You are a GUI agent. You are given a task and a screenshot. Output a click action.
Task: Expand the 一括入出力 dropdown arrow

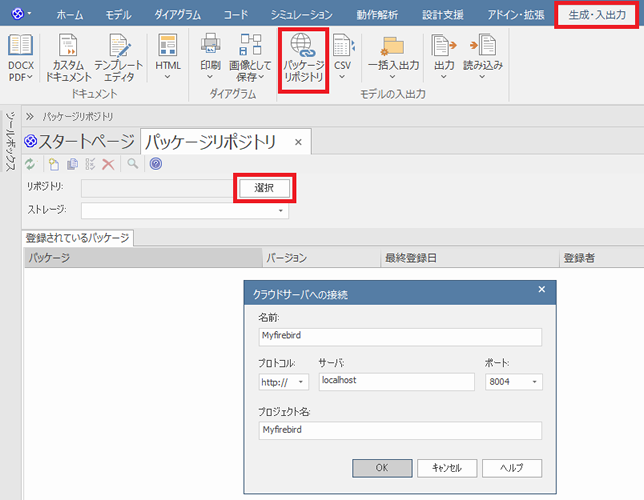click(x=392, y=77)
